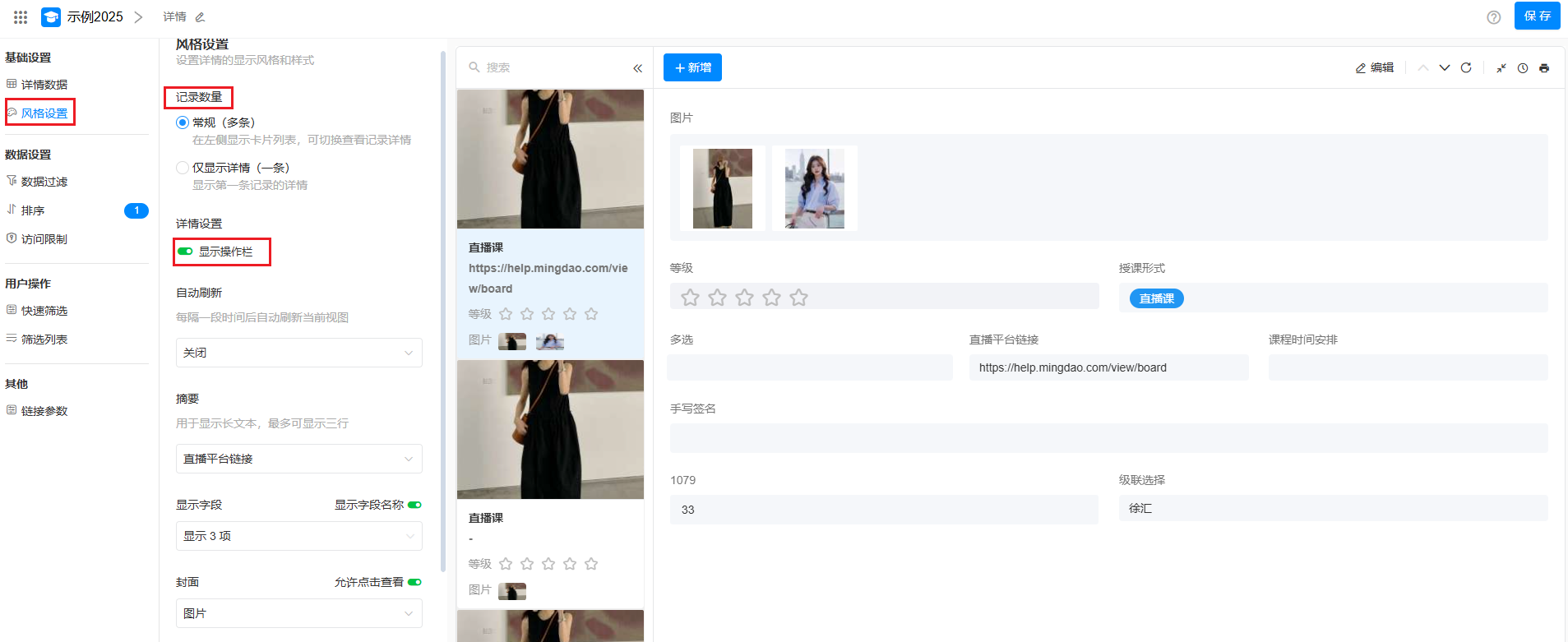This screenshot has height=642, width=1568.
Task: Open the 自动刷新 dropdown set to 关闭
Action: coord(298,353)
